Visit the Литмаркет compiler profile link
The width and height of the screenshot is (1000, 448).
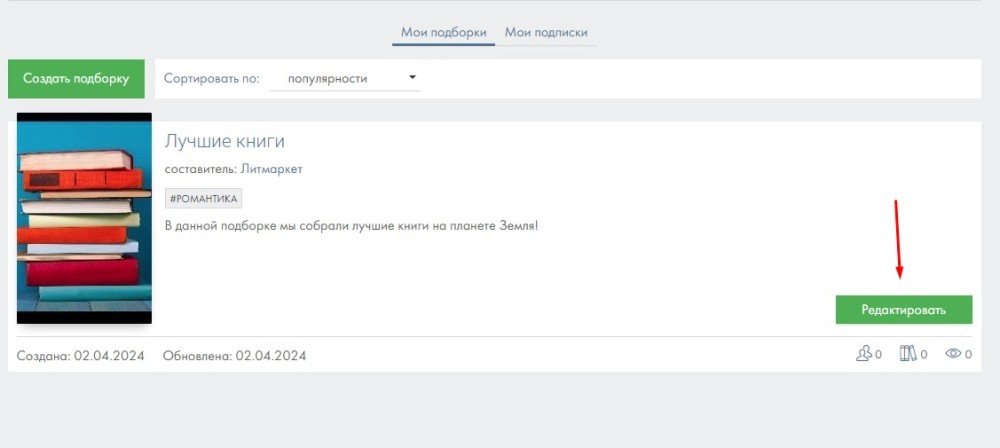(x=271, y=169)
